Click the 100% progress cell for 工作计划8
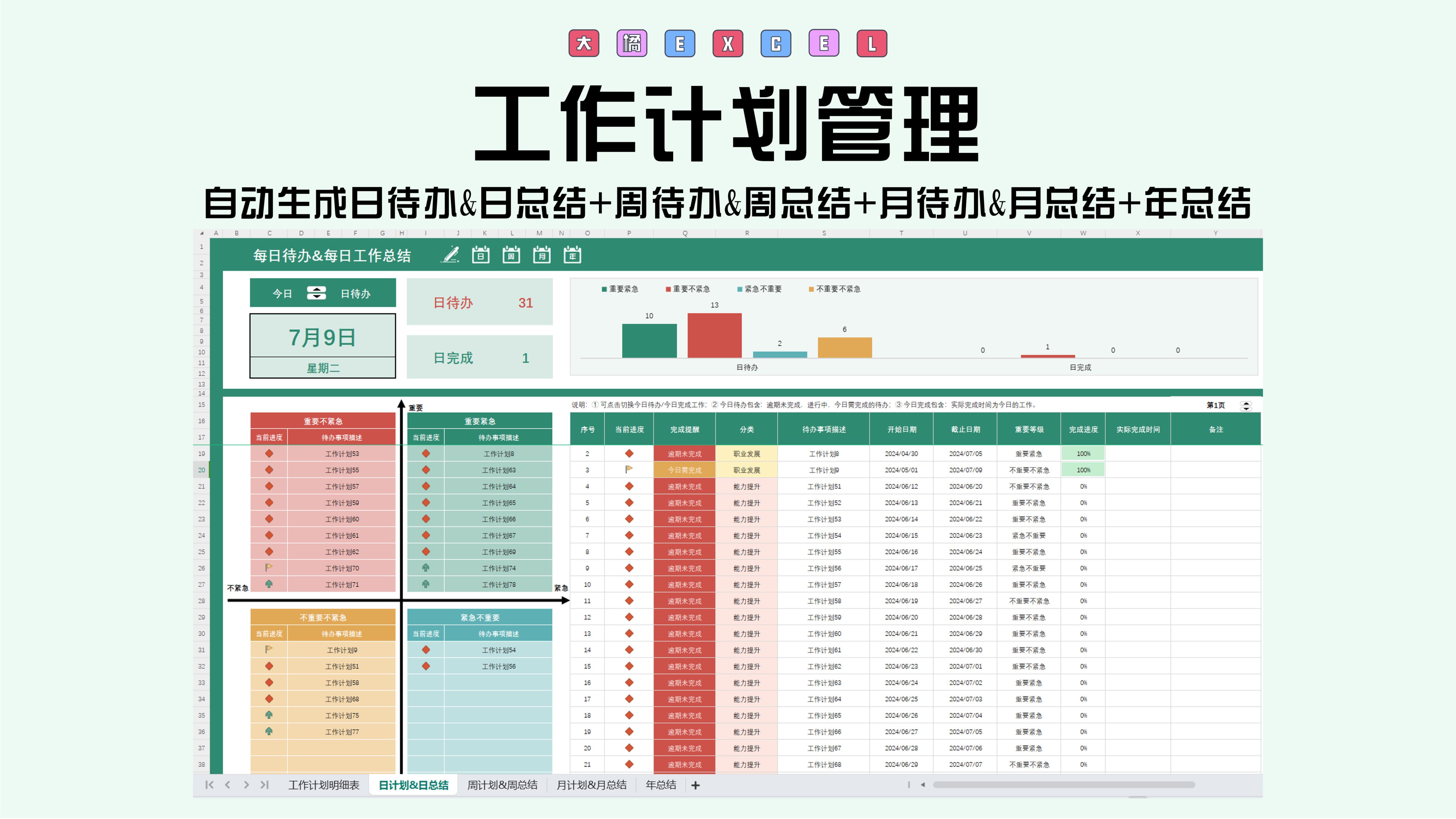 click(1083, 453)
